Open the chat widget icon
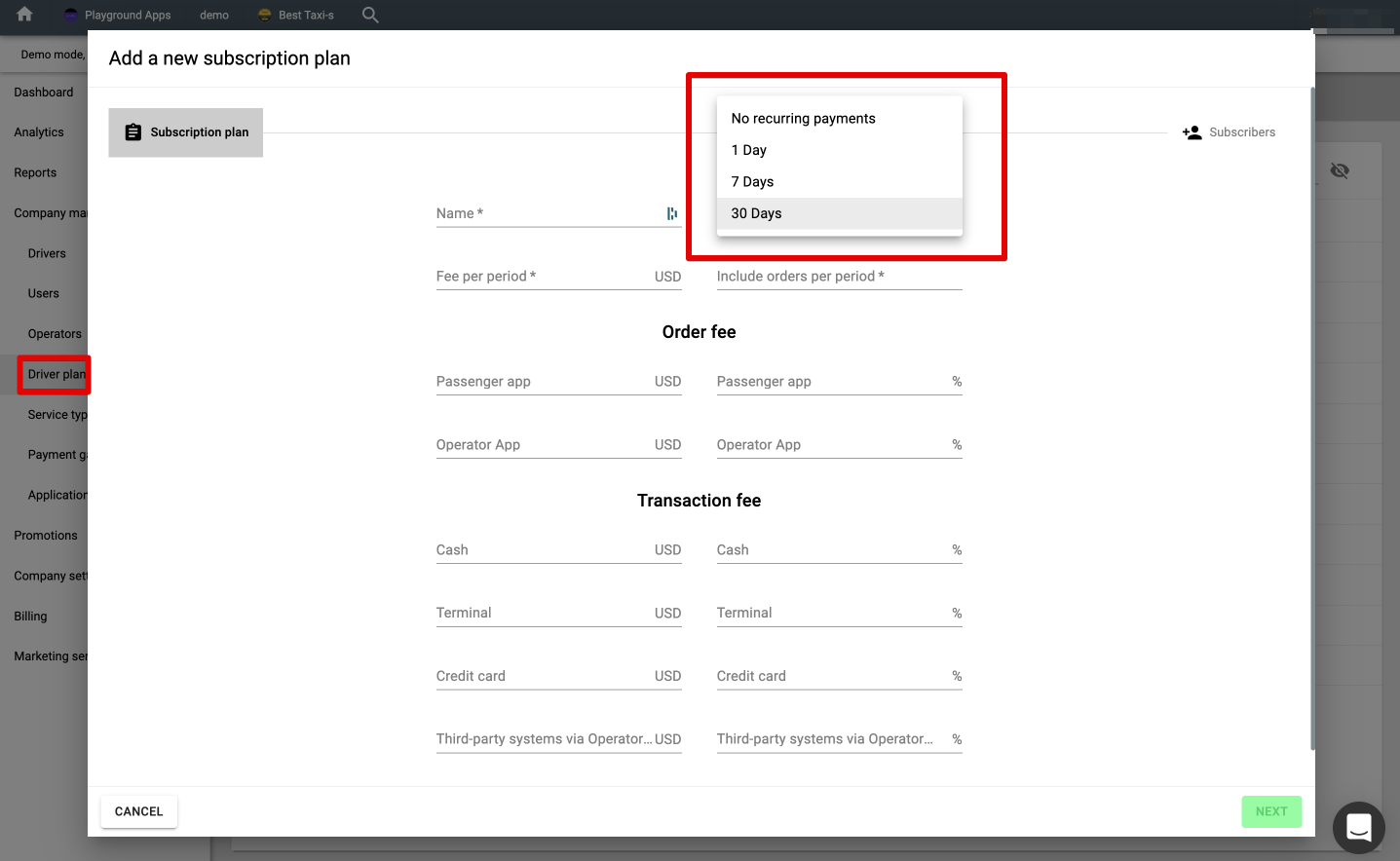The height and width of the screenshot is (861, 1400). coord(1358,827)
